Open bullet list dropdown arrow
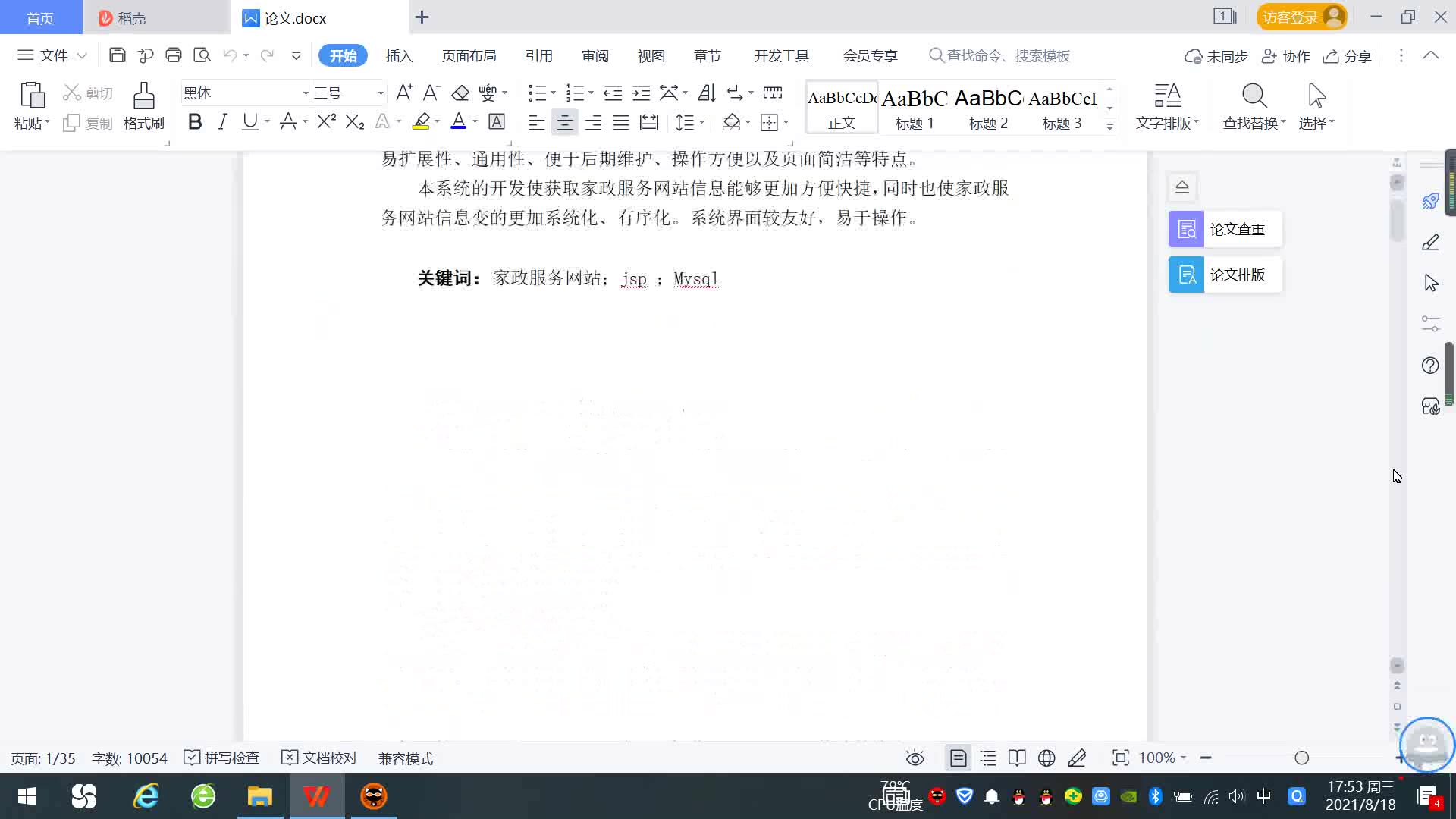 [x=553, y=93]
